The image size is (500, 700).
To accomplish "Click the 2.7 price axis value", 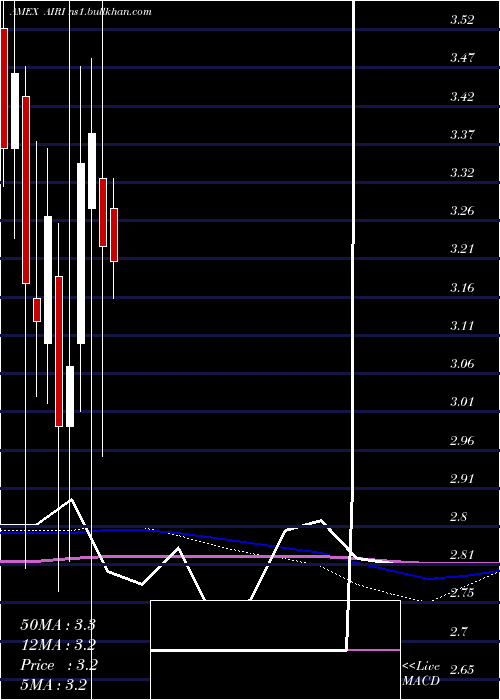I will (459, 631).
